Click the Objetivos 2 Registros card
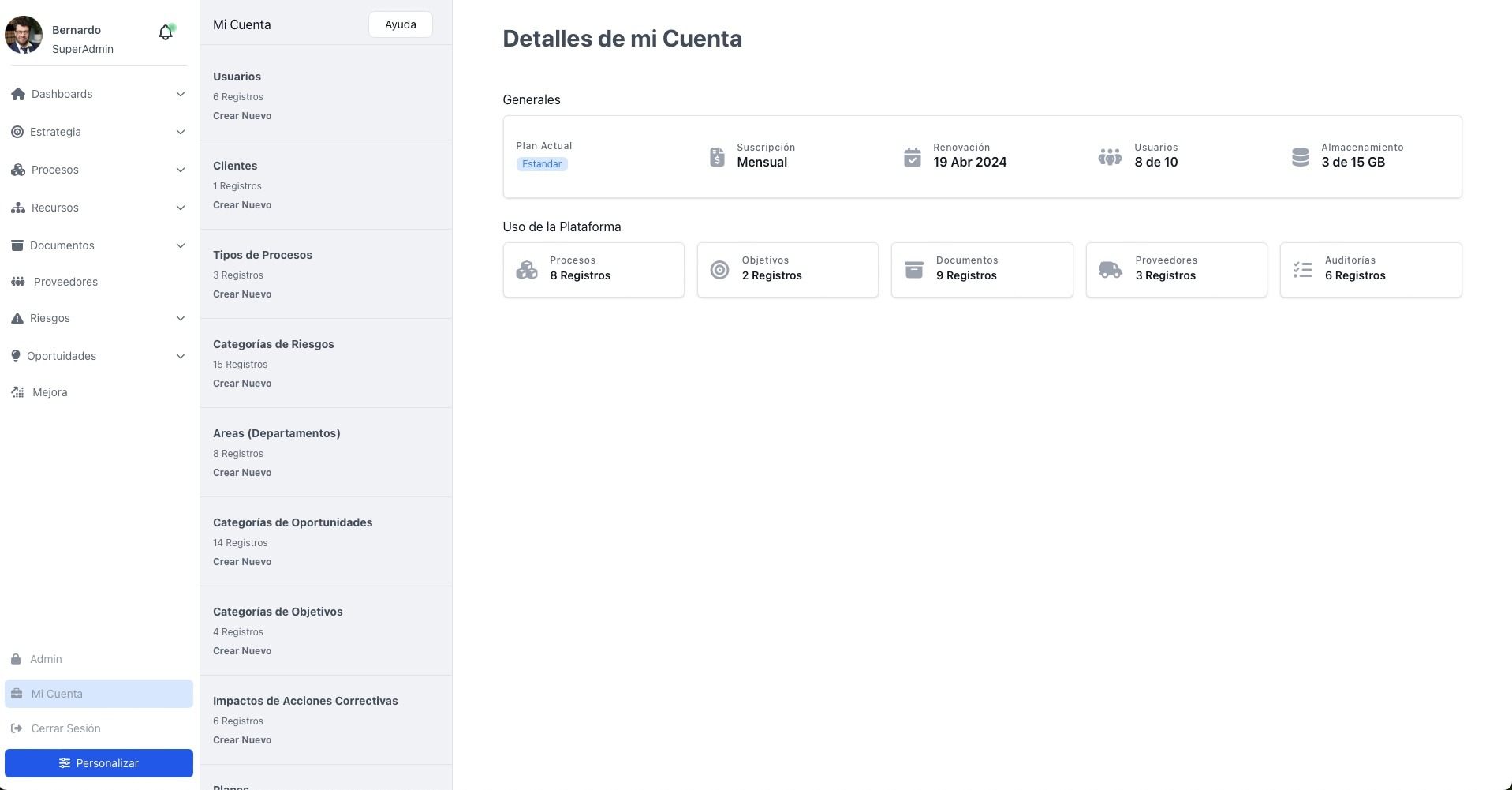Image resolution: width=1512 pixels, height=790 pixels. (x=788, y=270)
